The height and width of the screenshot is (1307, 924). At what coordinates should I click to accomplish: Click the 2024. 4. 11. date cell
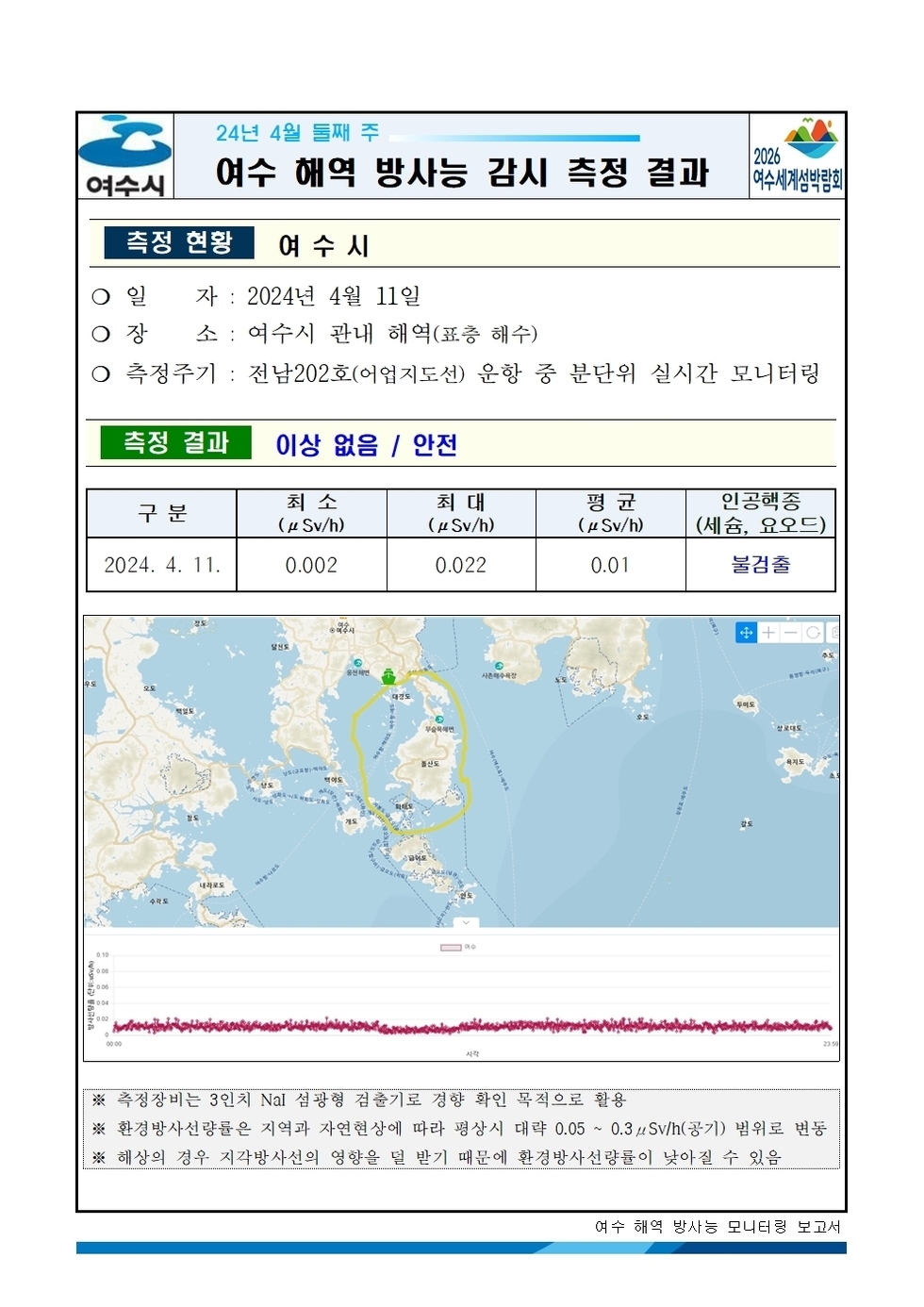tap(158, 566)
